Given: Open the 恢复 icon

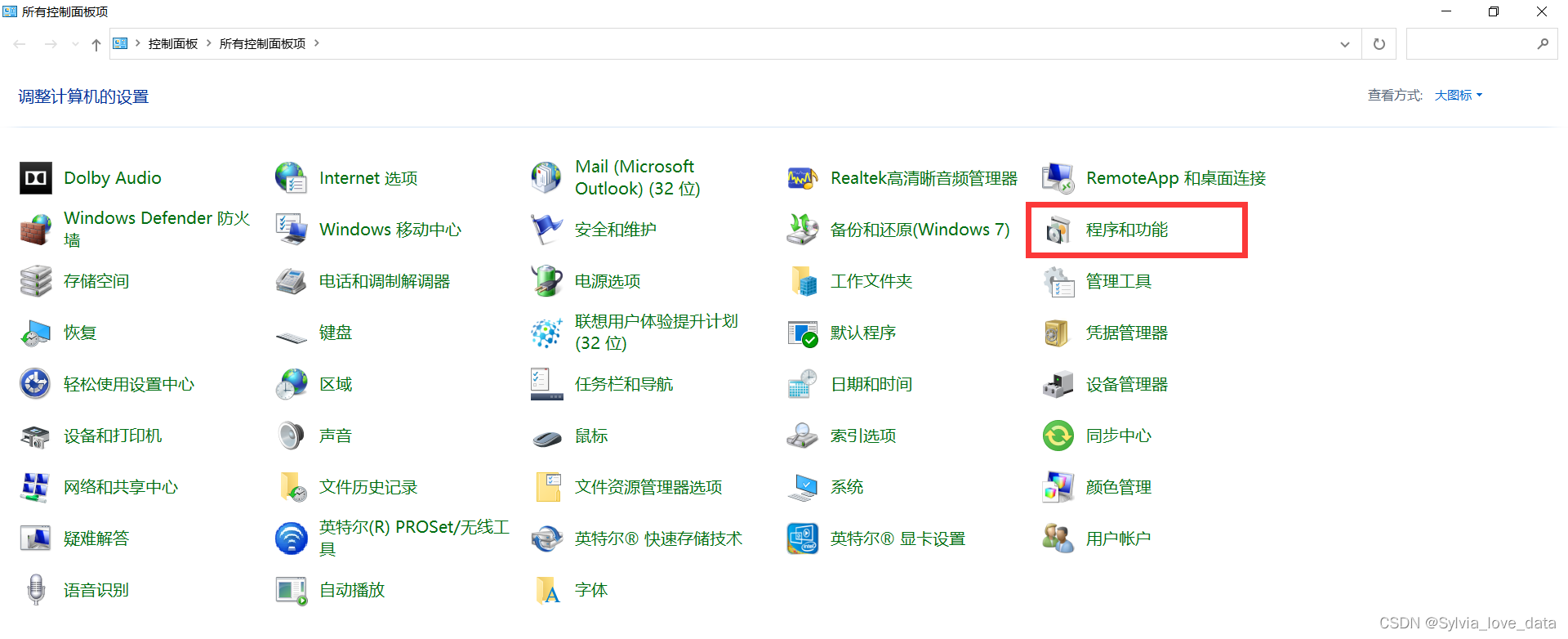Looking at the screenshot, I should point(36,333).
